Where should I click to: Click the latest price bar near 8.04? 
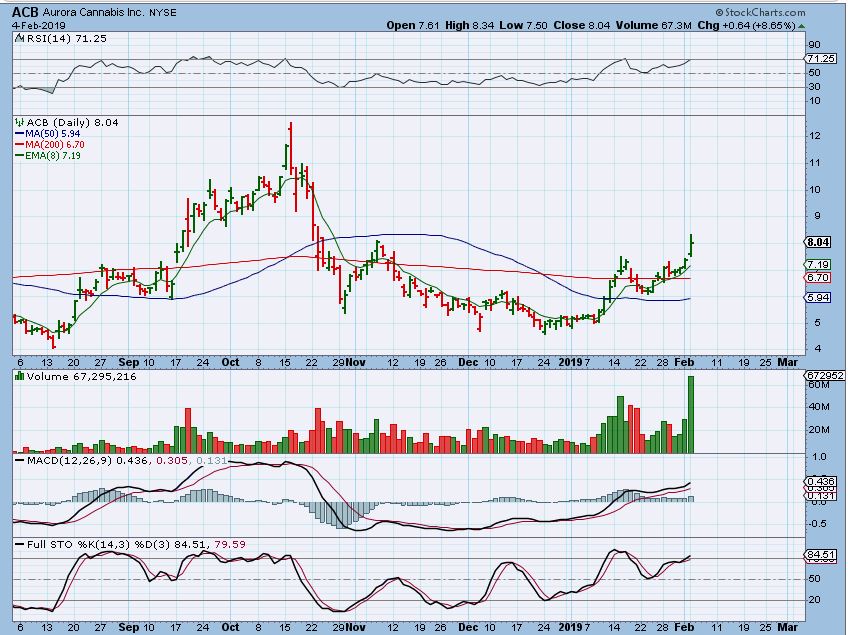(691, 245)
